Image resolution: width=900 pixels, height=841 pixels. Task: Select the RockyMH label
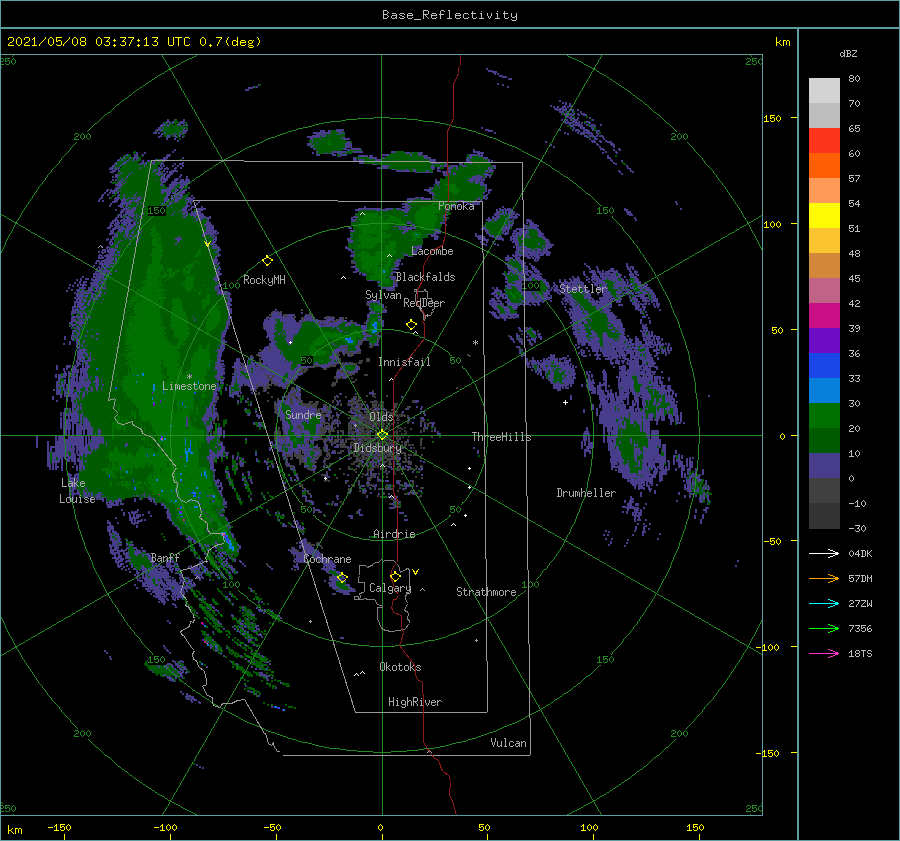(x=264, y=280)
